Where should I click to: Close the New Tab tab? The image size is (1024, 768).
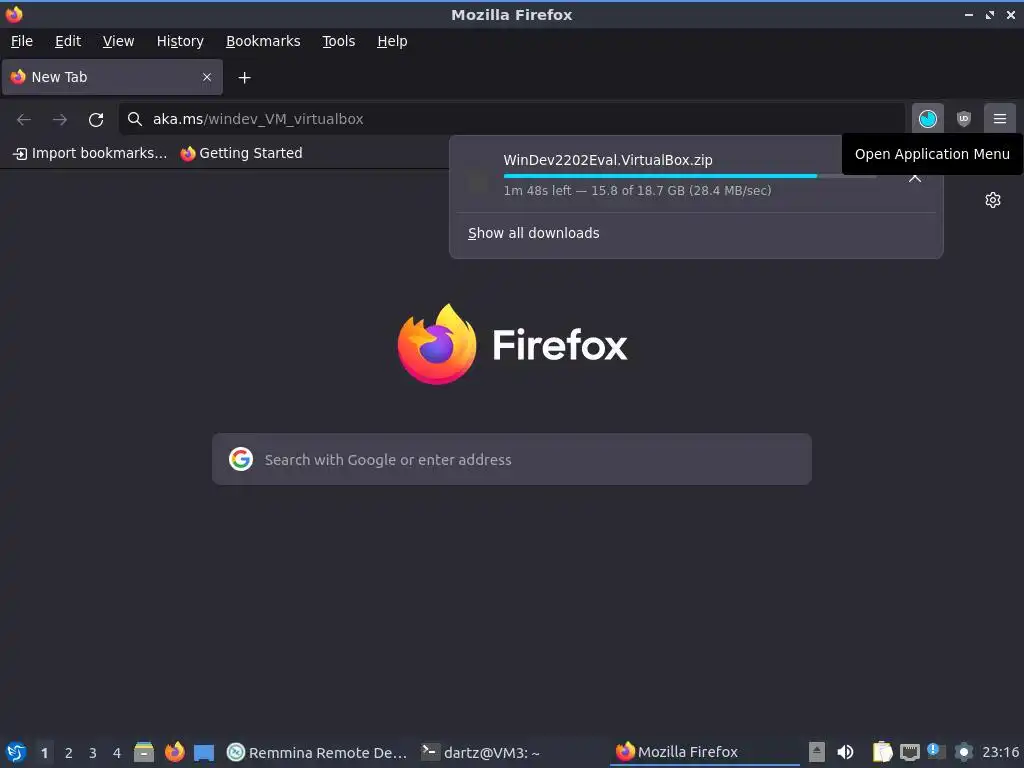coord(207,77)
